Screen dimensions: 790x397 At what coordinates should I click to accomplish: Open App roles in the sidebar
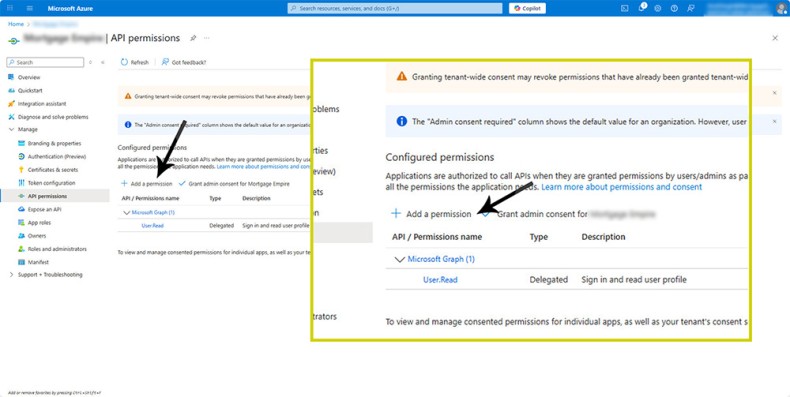point(39,223)
